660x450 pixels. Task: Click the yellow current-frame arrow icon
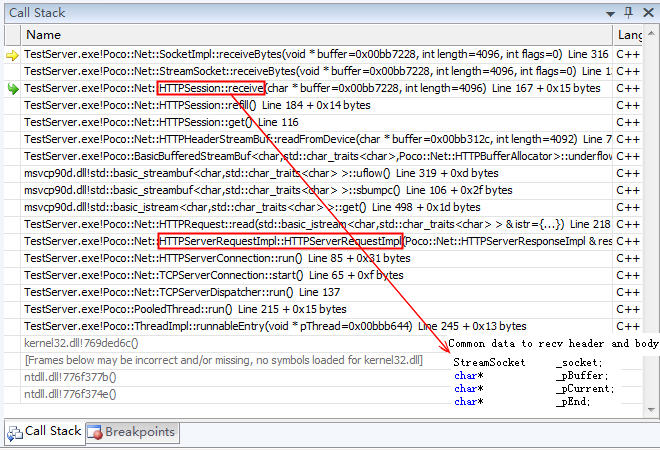point(12,54)
